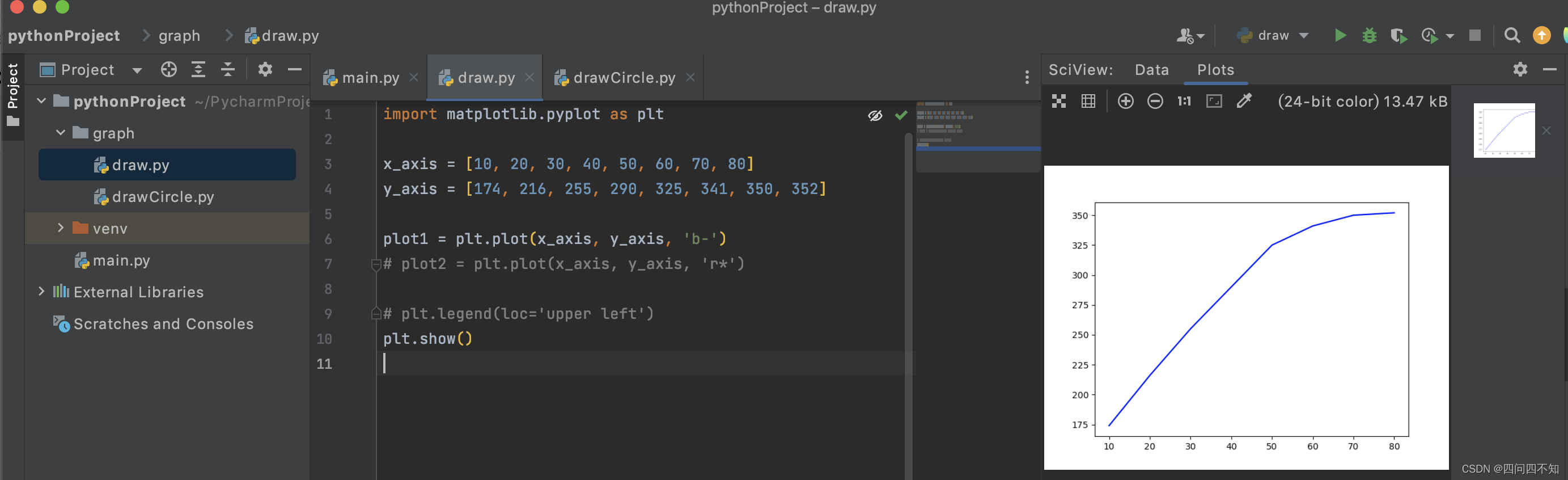Open SciView Data tab
The width and height of the screenshot is (1568, 480).
[1152, 70]
